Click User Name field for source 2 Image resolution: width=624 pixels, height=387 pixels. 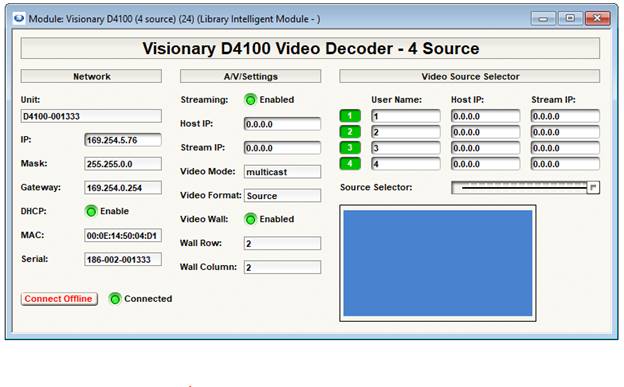tap(406, 132)
